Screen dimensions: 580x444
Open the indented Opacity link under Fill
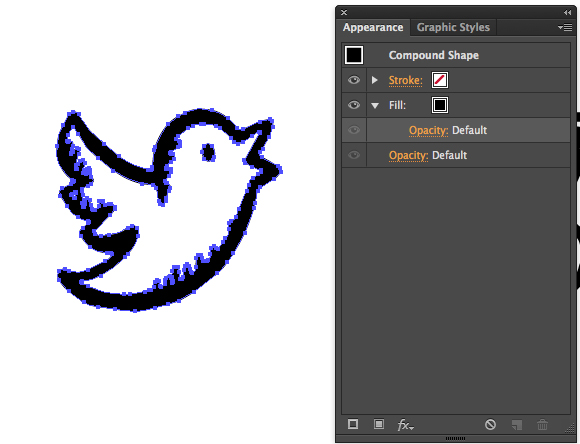point(428,130)
